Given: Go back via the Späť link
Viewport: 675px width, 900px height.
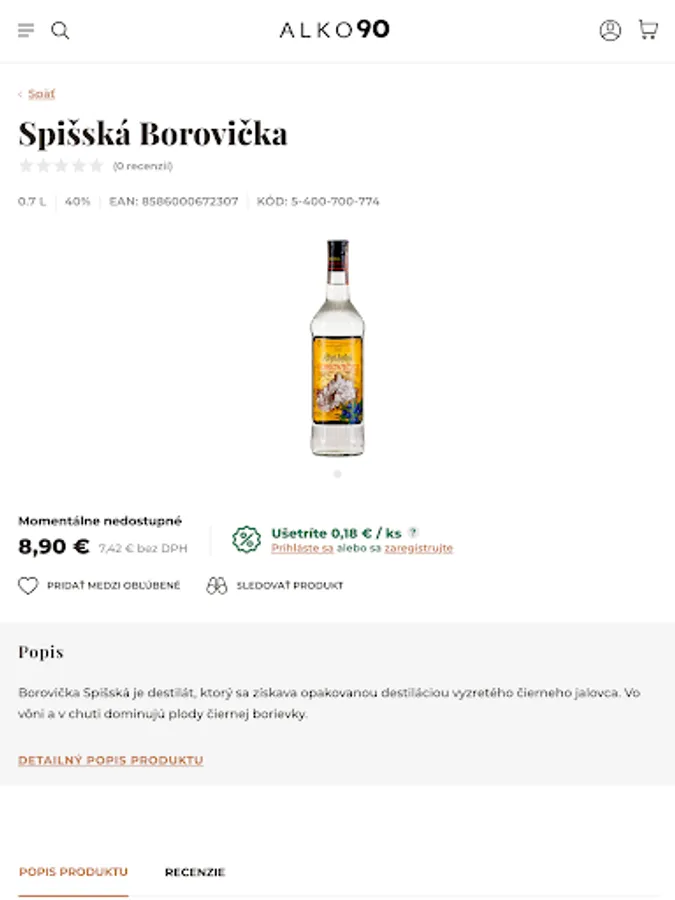Looking at the screenshot, I should [41, 94].
